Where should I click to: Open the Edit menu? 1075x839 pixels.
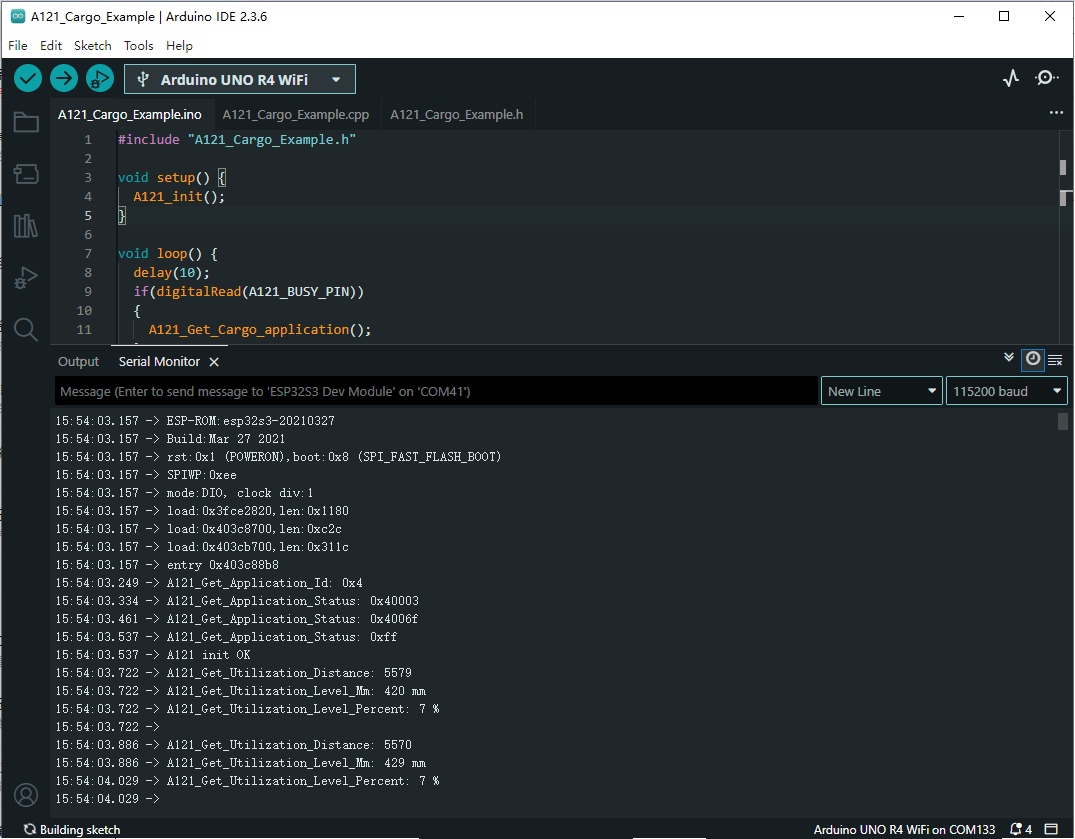click(51, 46)
